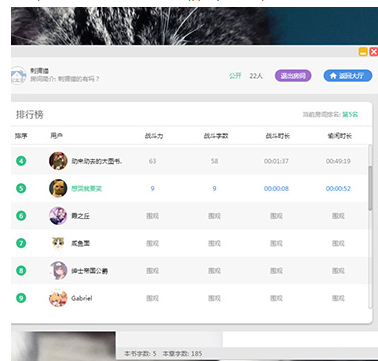This screenshot has width=378, height=361.
Task: Open the cat avatar next to 咸鱼菌
Action: pyautogui.click(x=58, y=243)
